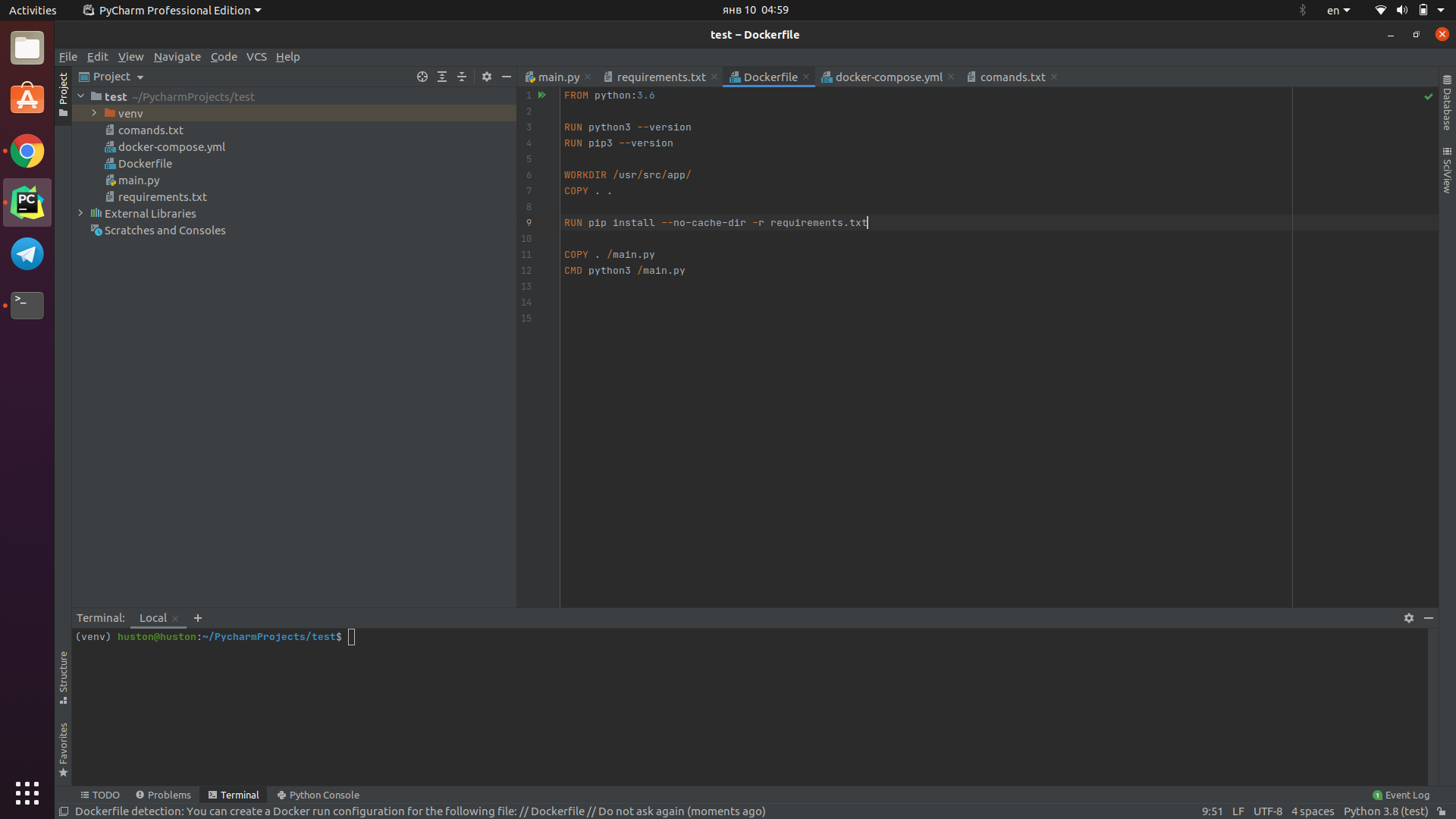Viewport: 1456px width, 819px height.
Task: Click the 9:51 cursor position widget
Action: click(x=1212, y=811)
